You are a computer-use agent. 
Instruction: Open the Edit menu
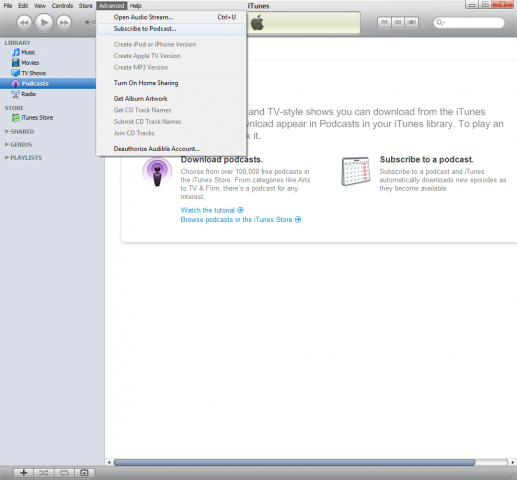pos(23,6)
